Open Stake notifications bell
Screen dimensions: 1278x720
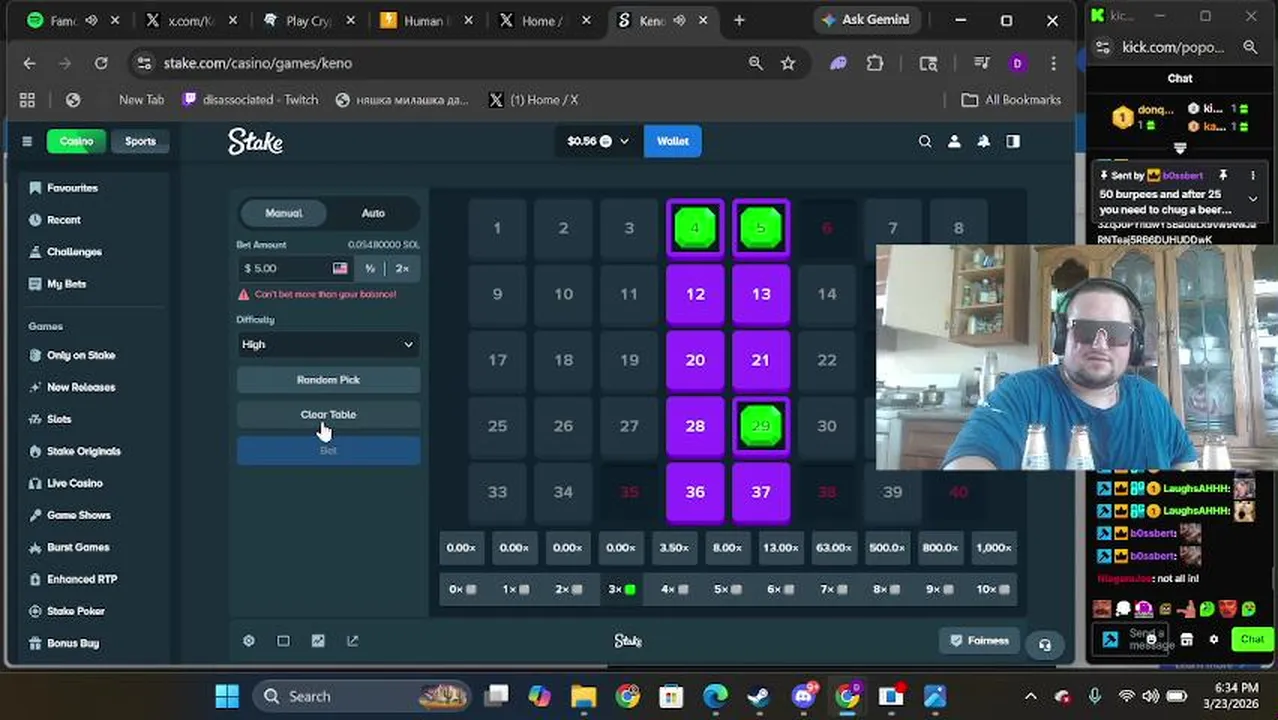tap(984, 141)
